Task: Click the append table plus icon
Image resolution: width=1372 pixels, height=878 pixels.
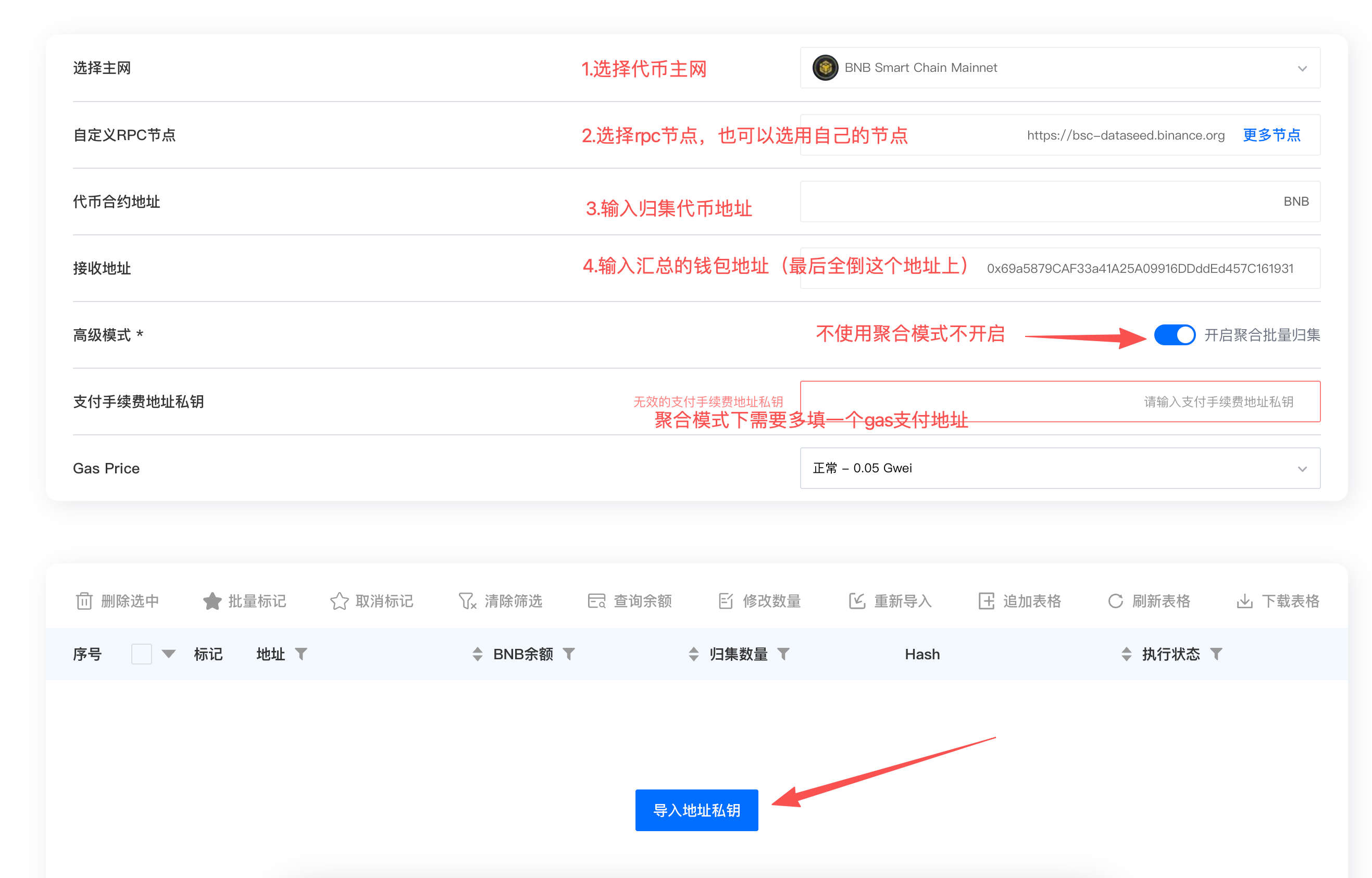Action: pyautogui.click(x=987, y=601)
